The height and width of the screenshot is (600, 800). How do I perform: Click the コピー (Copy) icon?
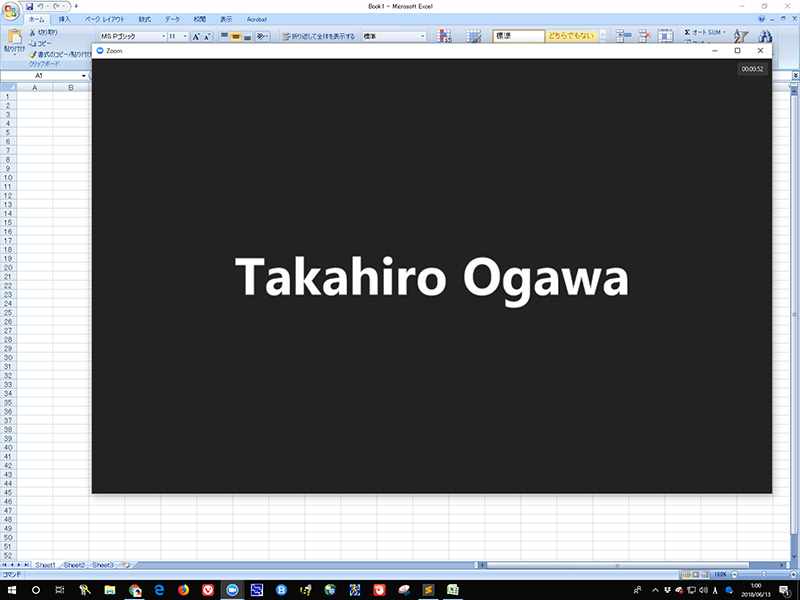coord(33,43)
